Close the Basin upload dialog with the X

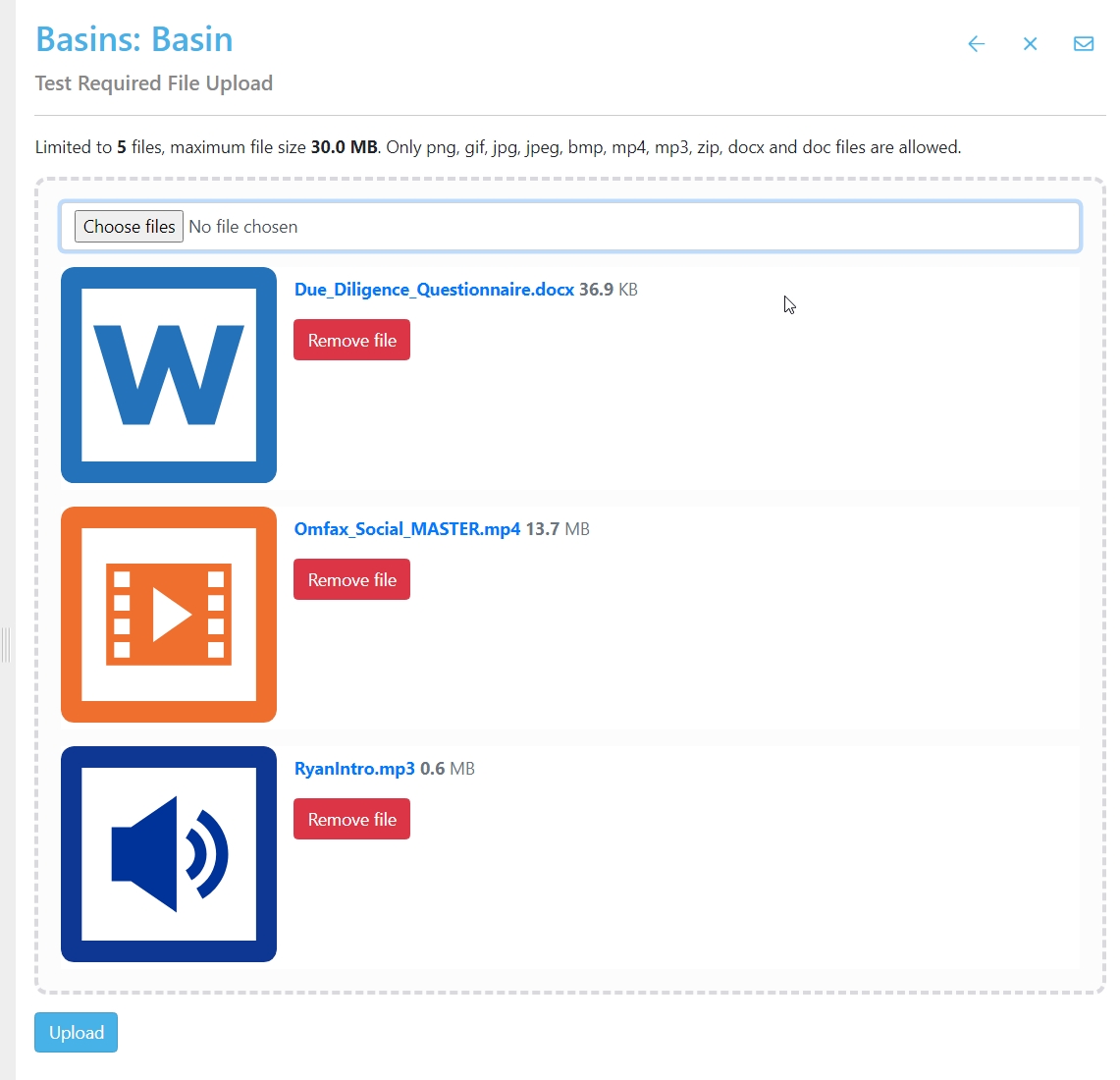1030,44
